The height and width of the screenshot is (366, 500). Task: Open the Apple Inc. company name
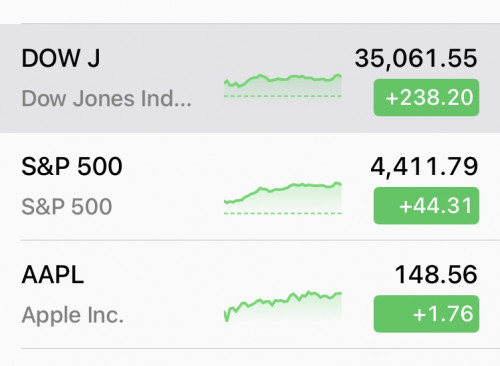point(73,315)
